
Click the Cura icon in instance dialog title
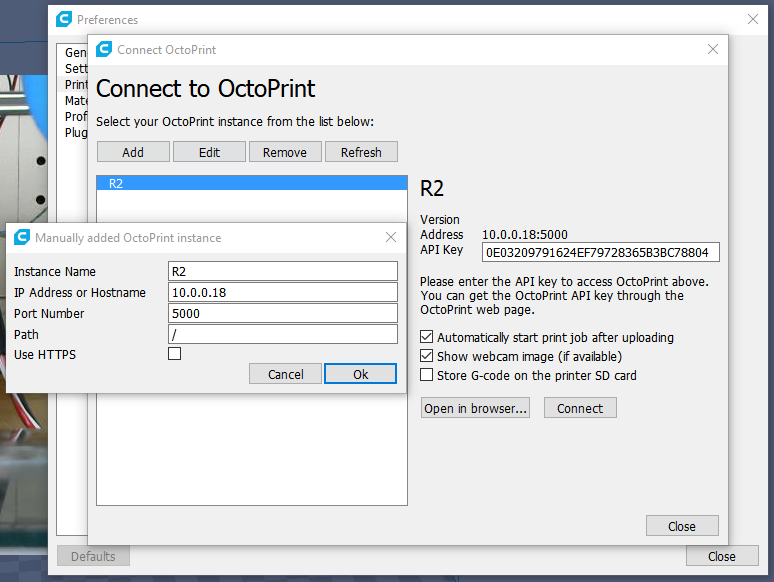[22, 237]
